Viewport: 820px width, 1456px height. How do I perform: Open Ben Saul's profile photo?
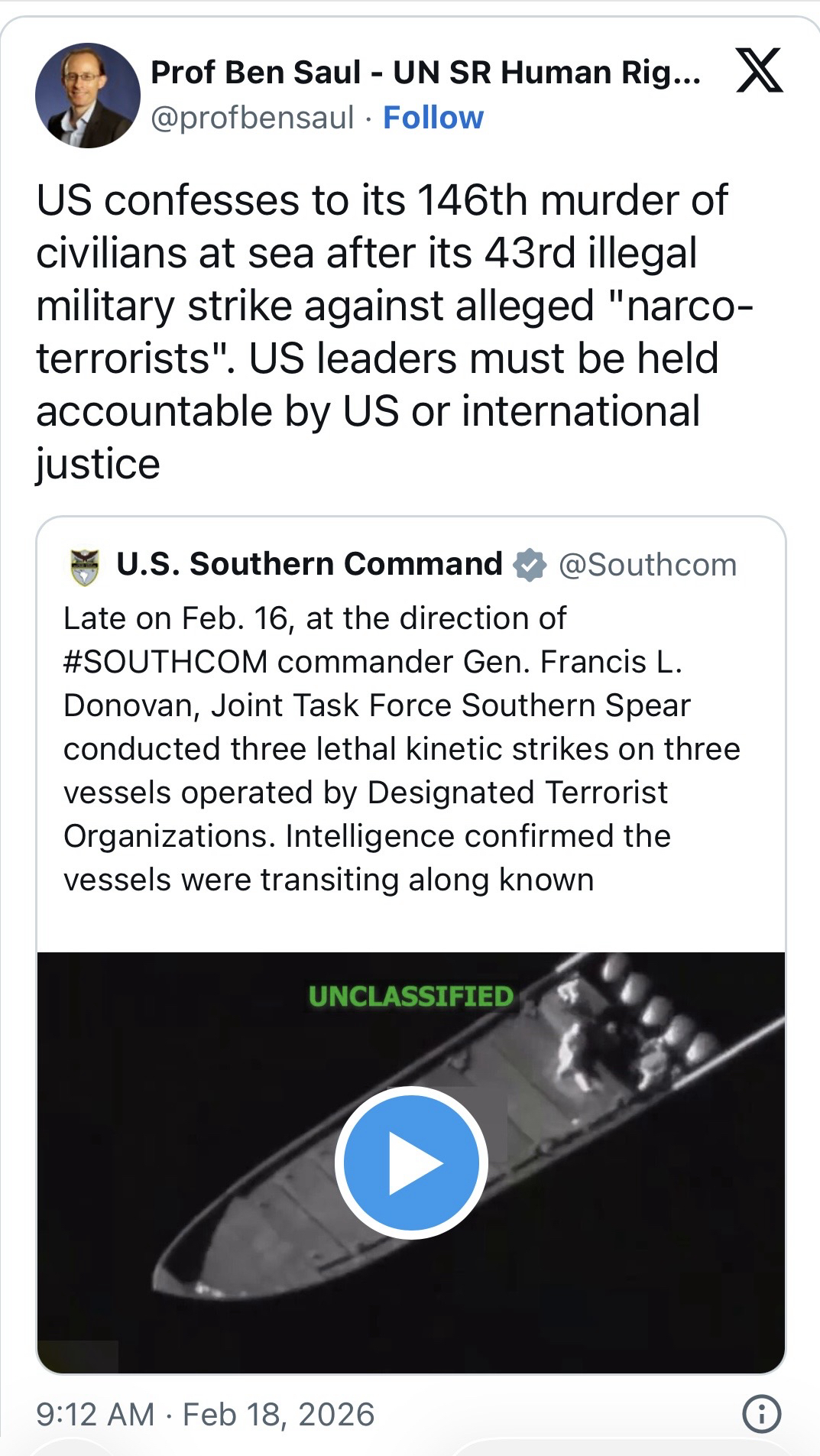pyautogui.click(x=87, y=95)
